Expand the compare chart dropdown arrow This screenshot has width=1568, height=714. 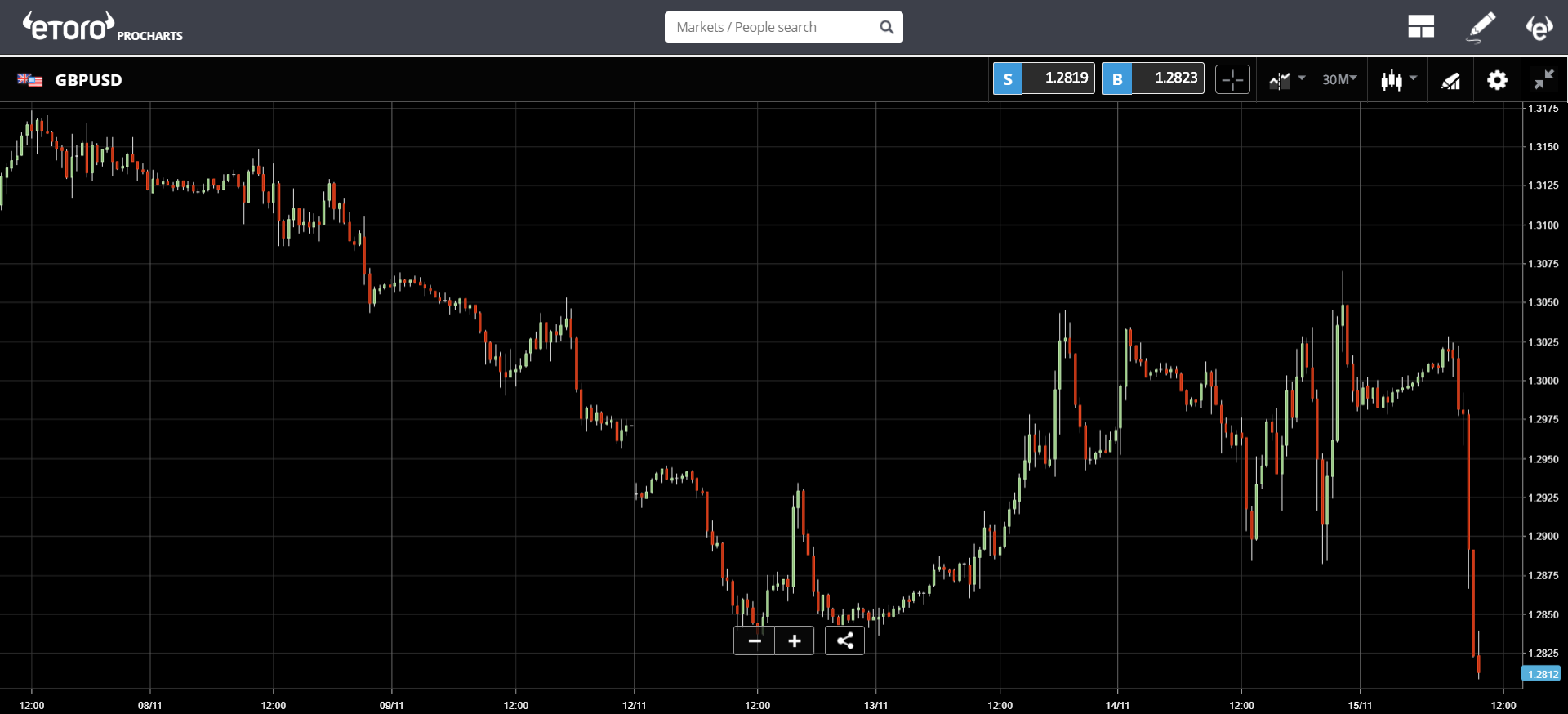coord(1302,78)
